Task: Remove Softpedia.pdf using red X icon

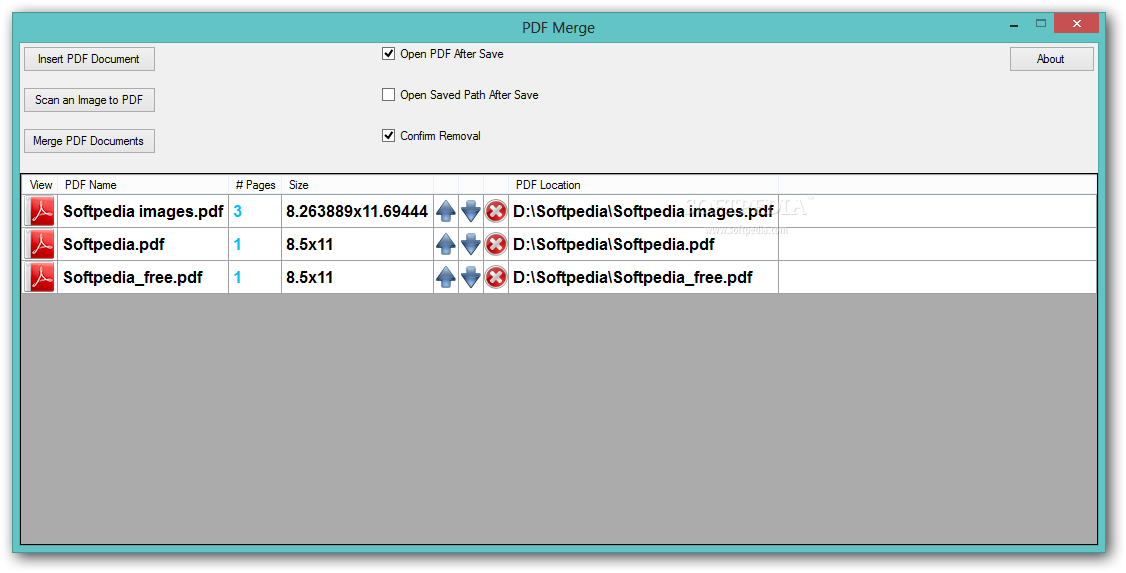Action: tap(495, 244)
